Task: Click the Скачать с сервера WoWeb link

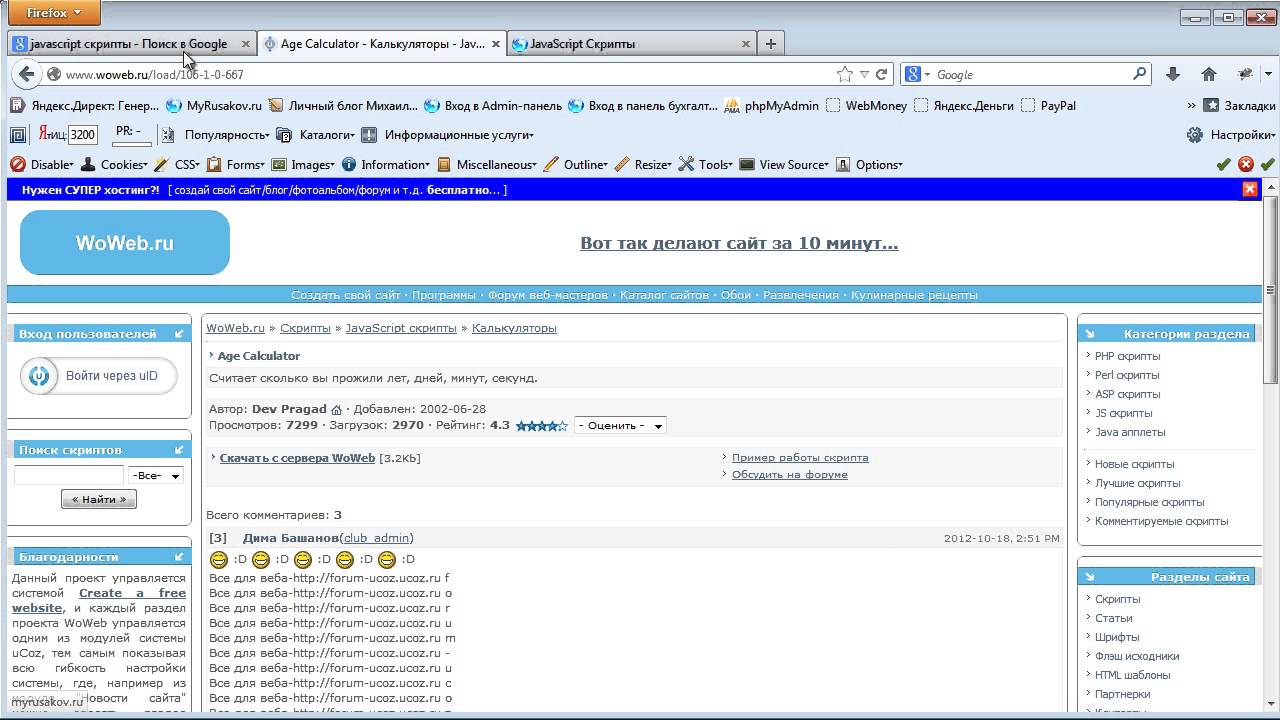Action: pos(297,458)
